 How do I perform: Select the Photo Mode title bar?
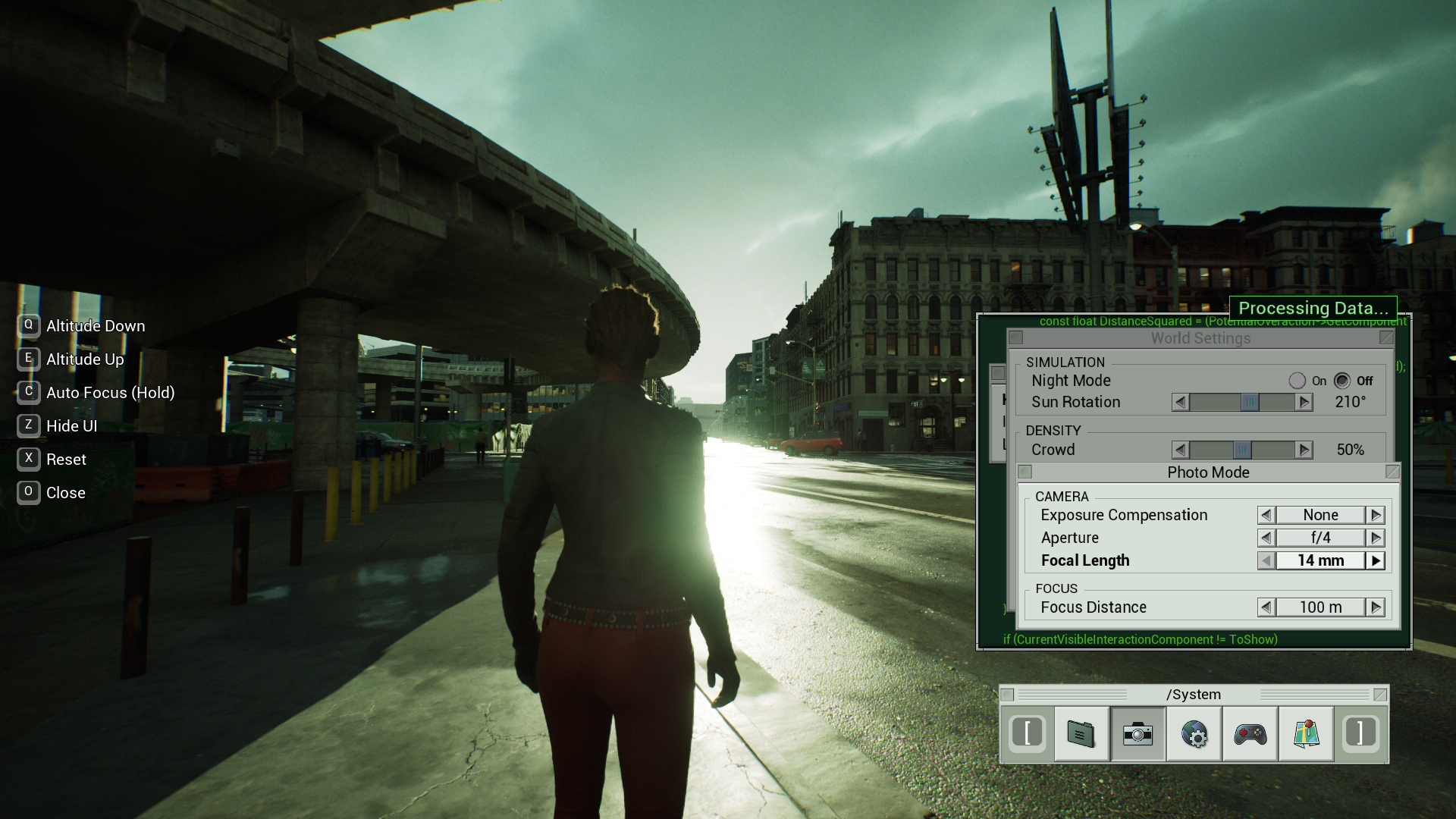point(1207,472)
